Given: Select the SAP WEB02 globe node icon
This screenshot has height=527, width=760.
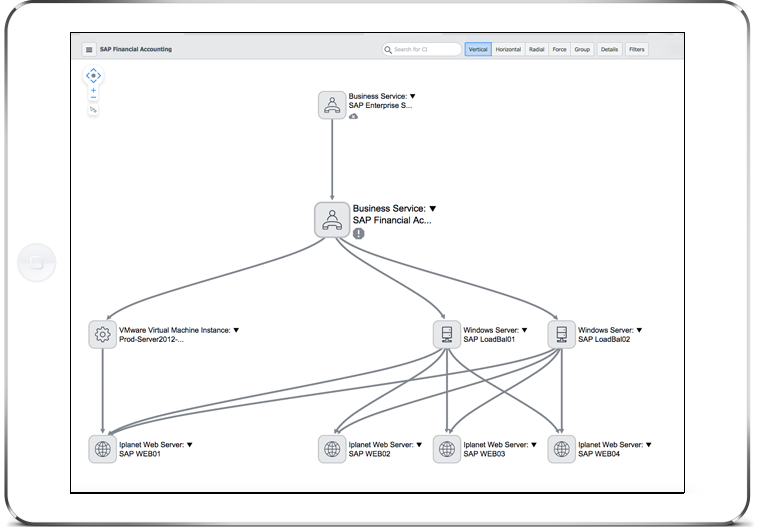Looking at the screenshot, I should click(332, 449).
